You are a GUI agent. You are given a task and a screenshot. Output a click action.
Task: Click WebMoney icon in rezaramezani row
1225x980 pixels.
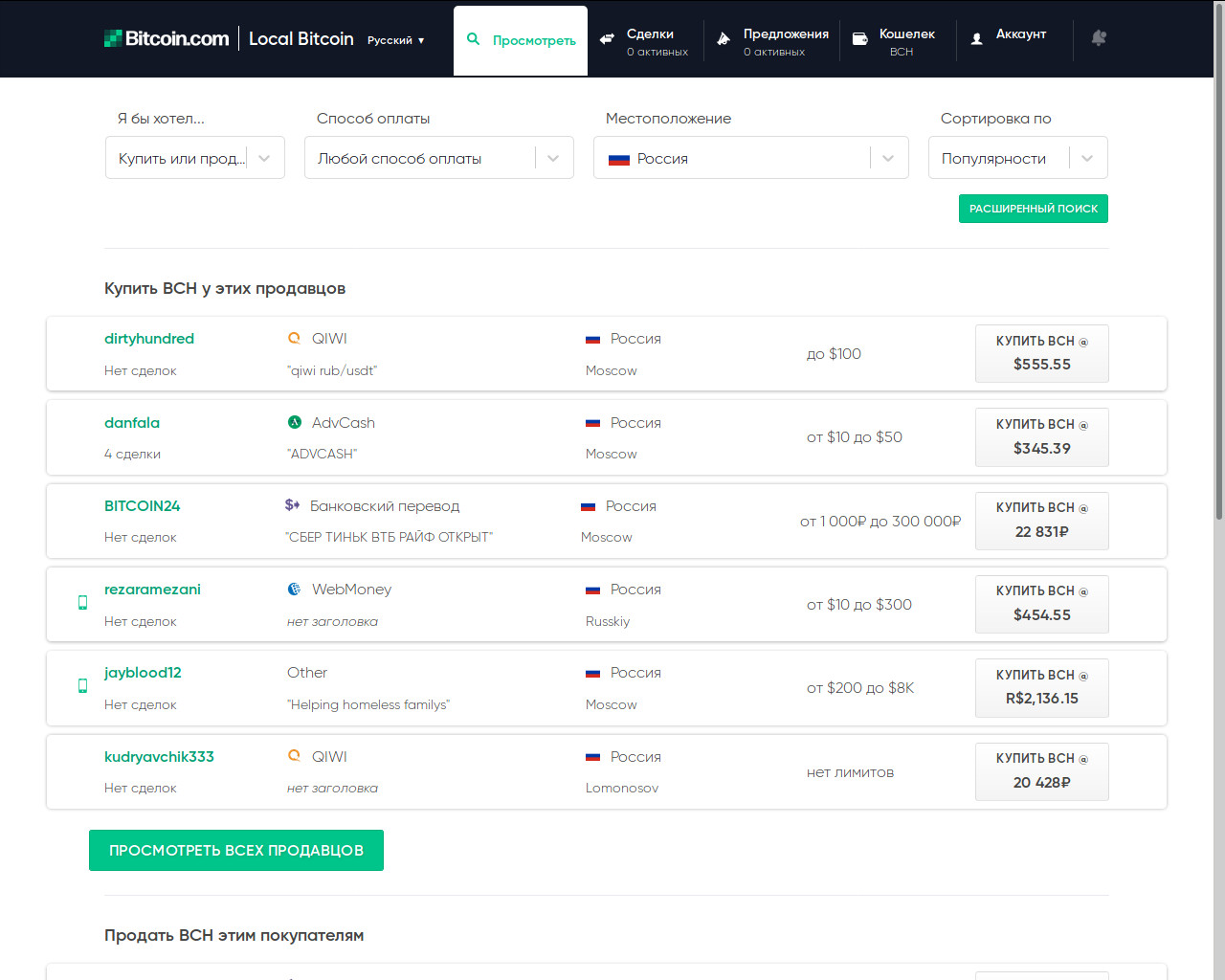tap(295, 589)
